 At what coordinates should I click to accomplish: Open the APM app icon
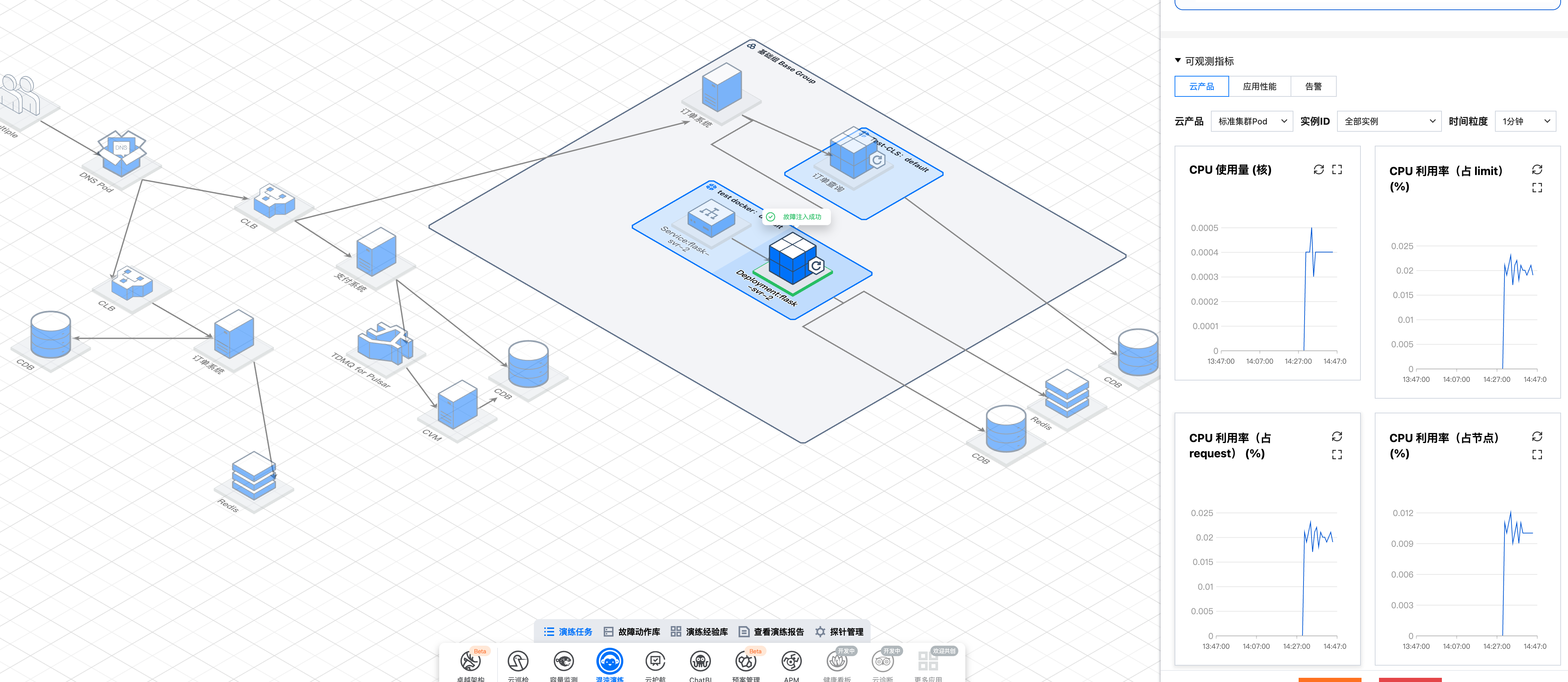click(791, 661)
